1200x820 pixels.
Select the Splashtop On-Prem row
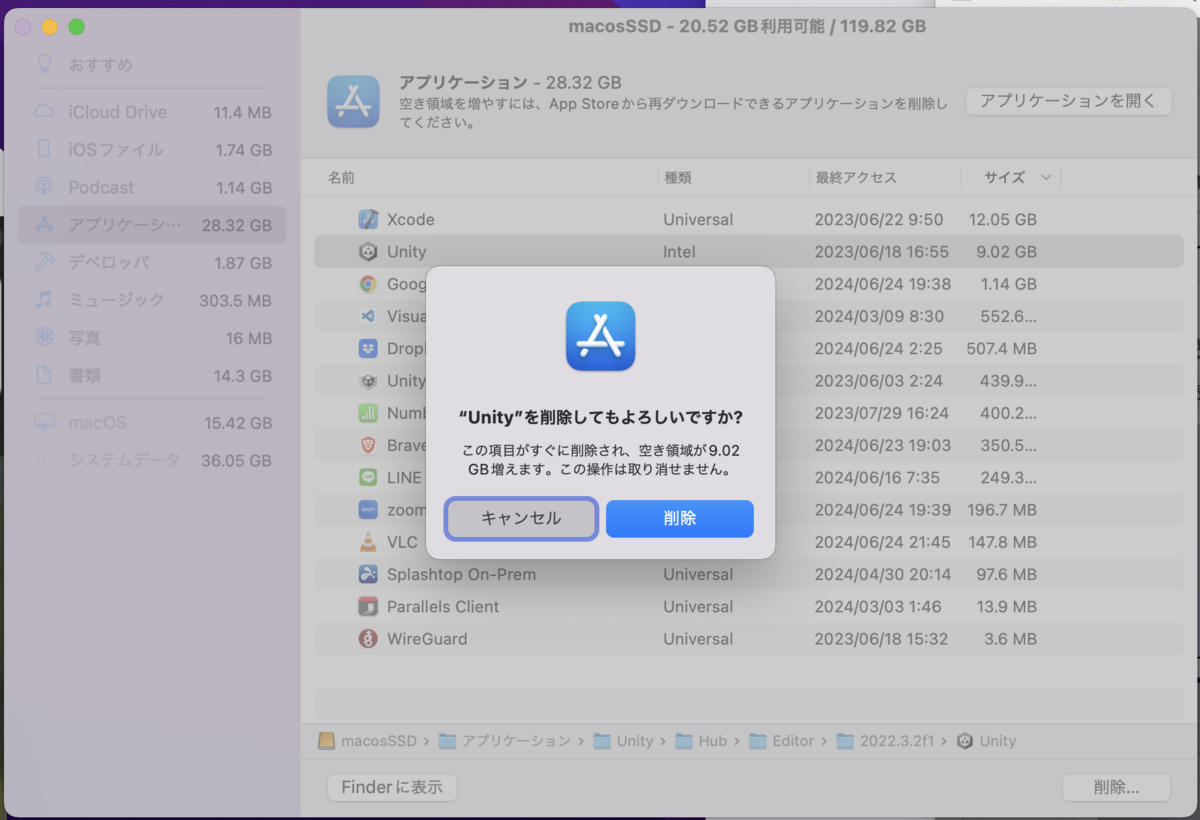coord(749,575)
